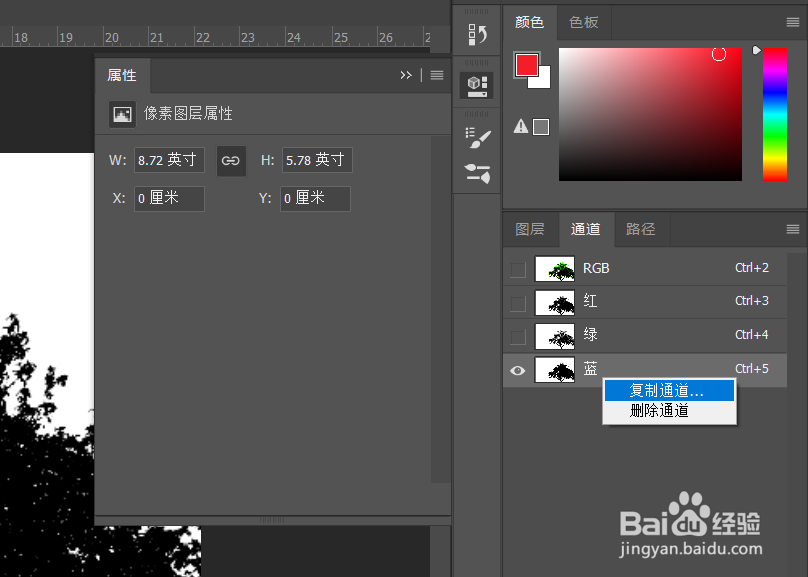808x577 pixels.
Task: Select the 蓝 channel thumbnail
Action: click(554, 370)
